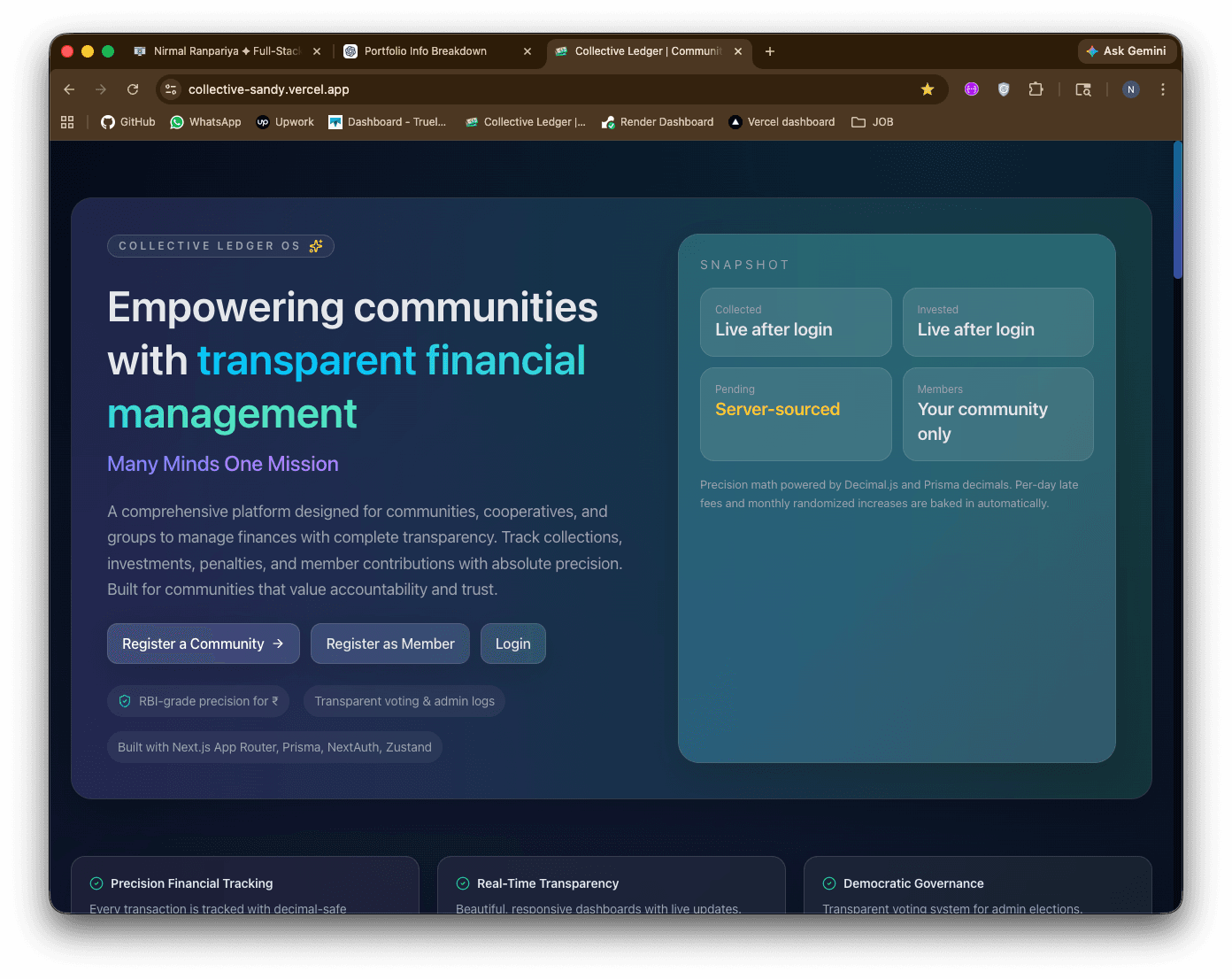Viewport: 1232px width, 979px height.
Task: Close the Nirmal Ranpariya tab
Action: pos(317,51)
